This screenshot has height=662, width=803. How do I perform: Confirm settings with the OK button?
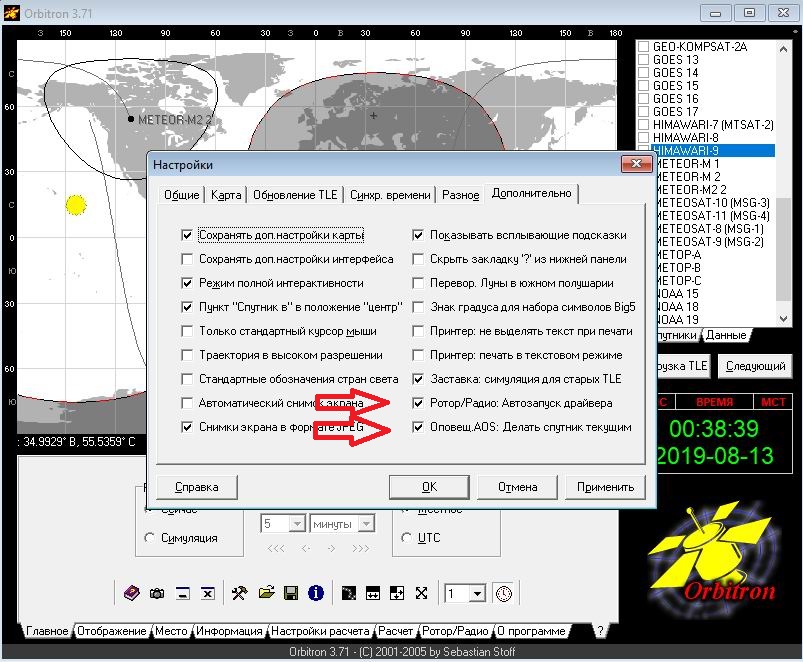[429, 487]
